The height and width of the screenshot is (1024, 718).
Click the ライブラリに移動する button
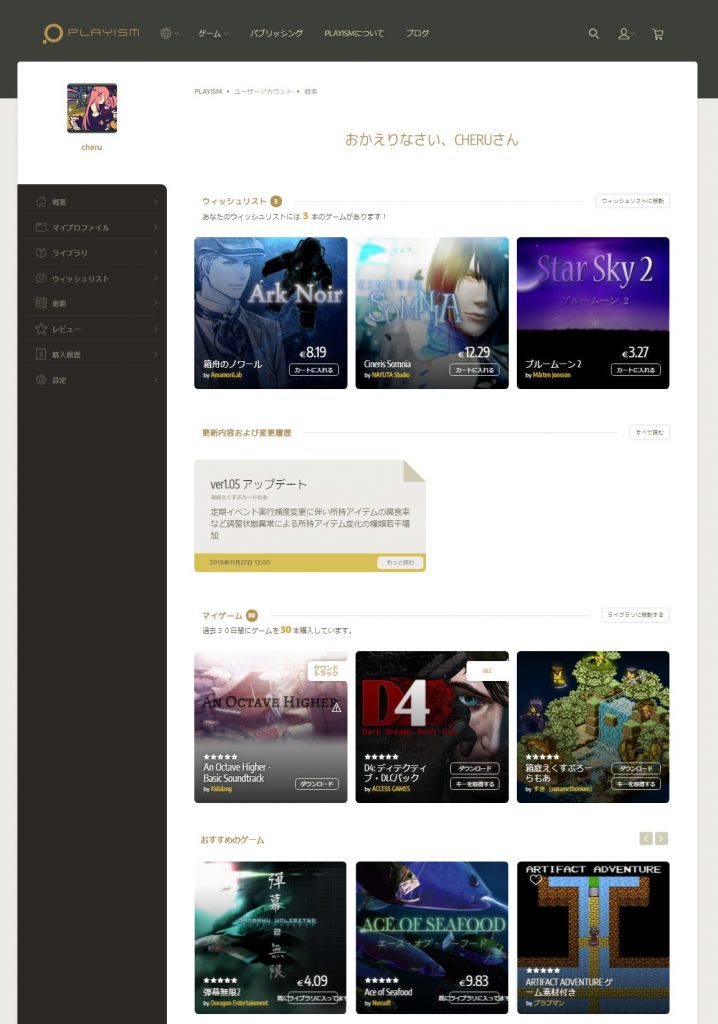click(635, 615)
